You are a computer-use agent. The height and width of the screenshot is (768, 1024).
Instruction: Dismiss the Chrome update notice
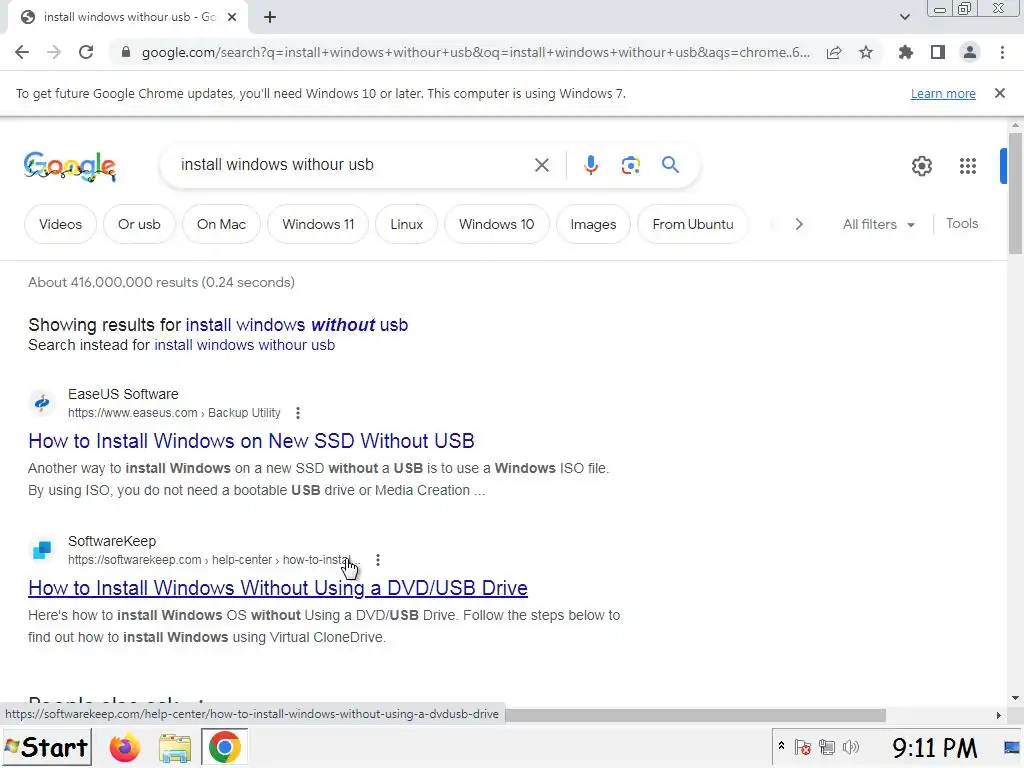[x=999, y=93]
